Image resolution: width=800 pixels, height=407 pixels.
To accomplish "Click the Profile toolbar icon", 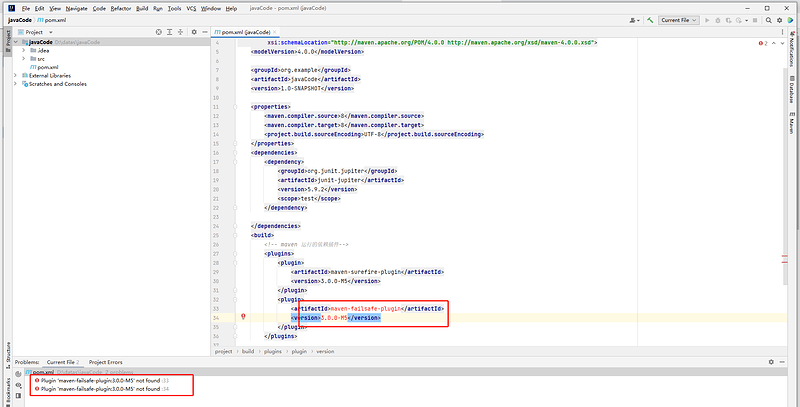I will (738, 20).
